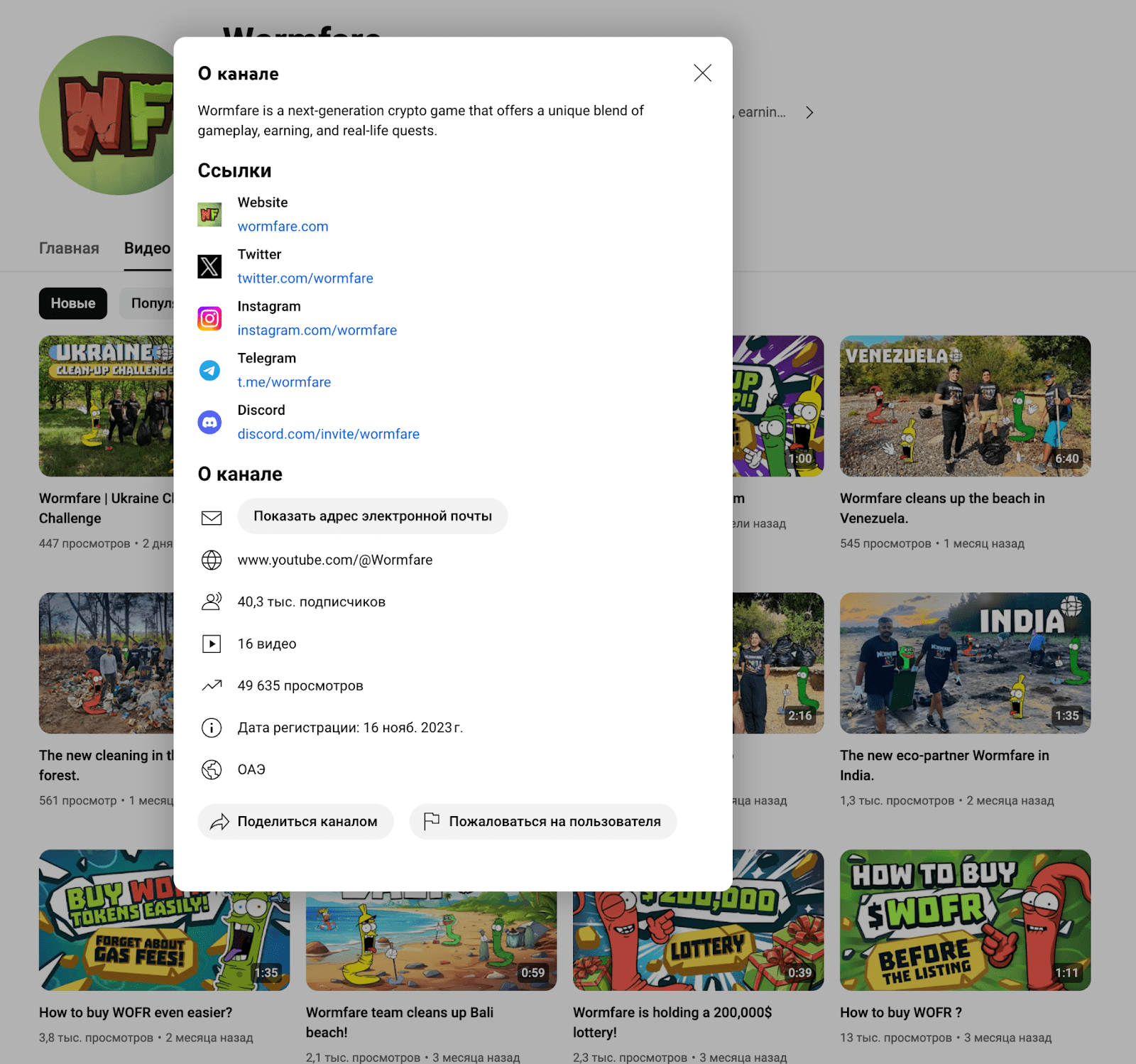Screen dimensions: 1136x1064
Task: Expand channel description chevron arrow
Action: pyautogui.click(x=809, y=112)
